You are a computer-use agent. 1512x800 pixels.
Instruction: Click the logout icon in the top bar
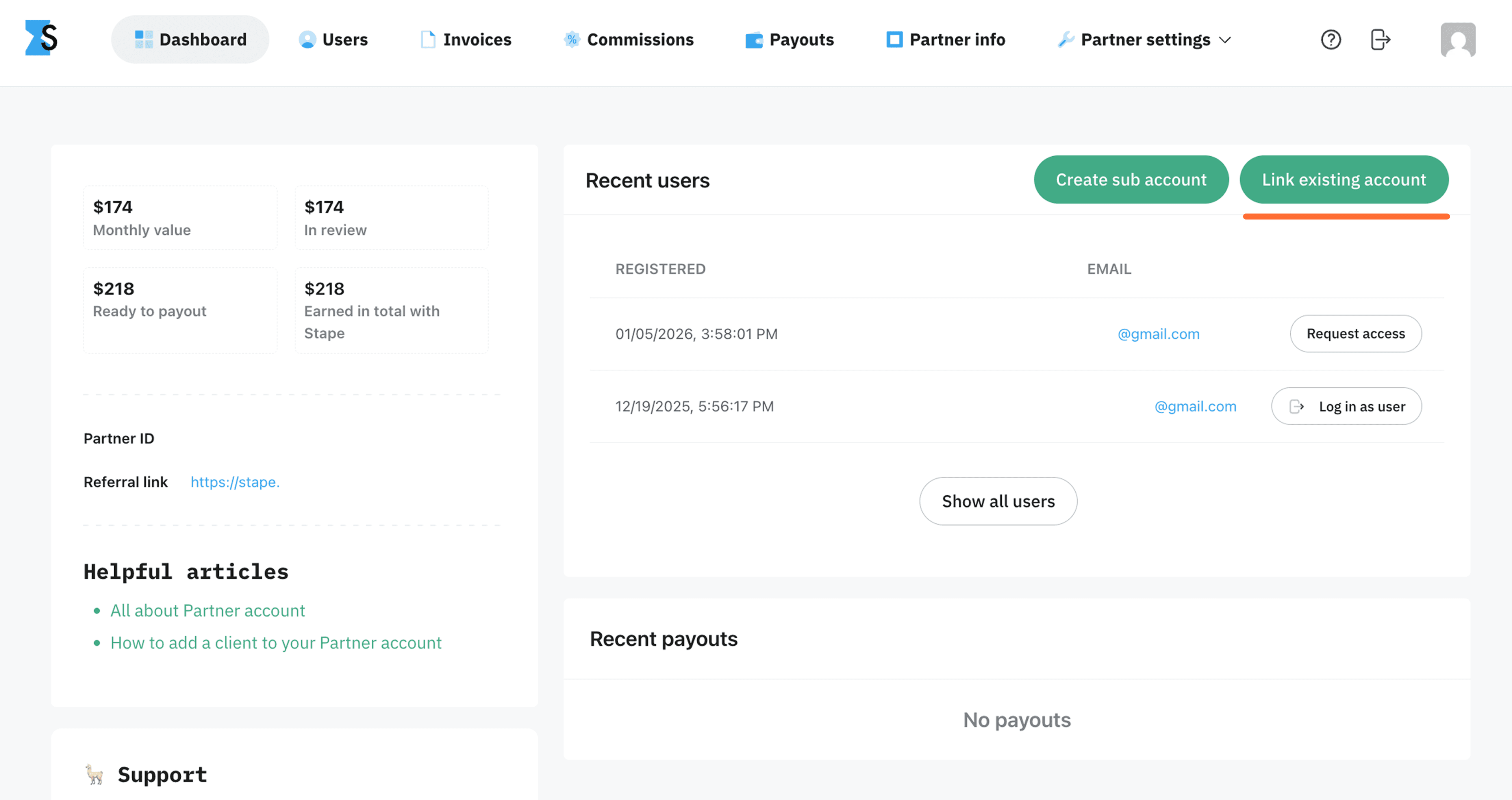tap(1380, 39)
